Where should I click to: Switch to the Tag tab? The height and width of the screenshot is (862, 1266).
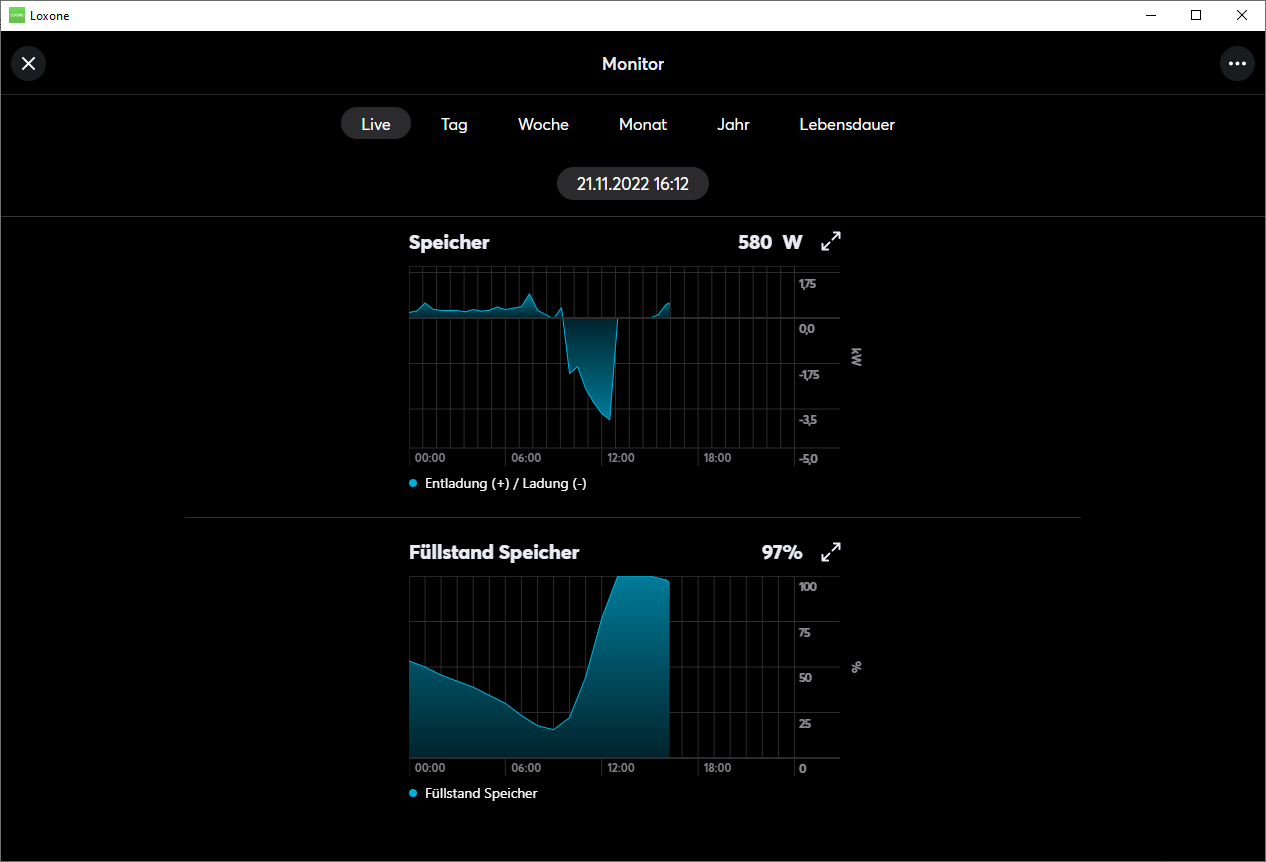(x=454, y=124)
